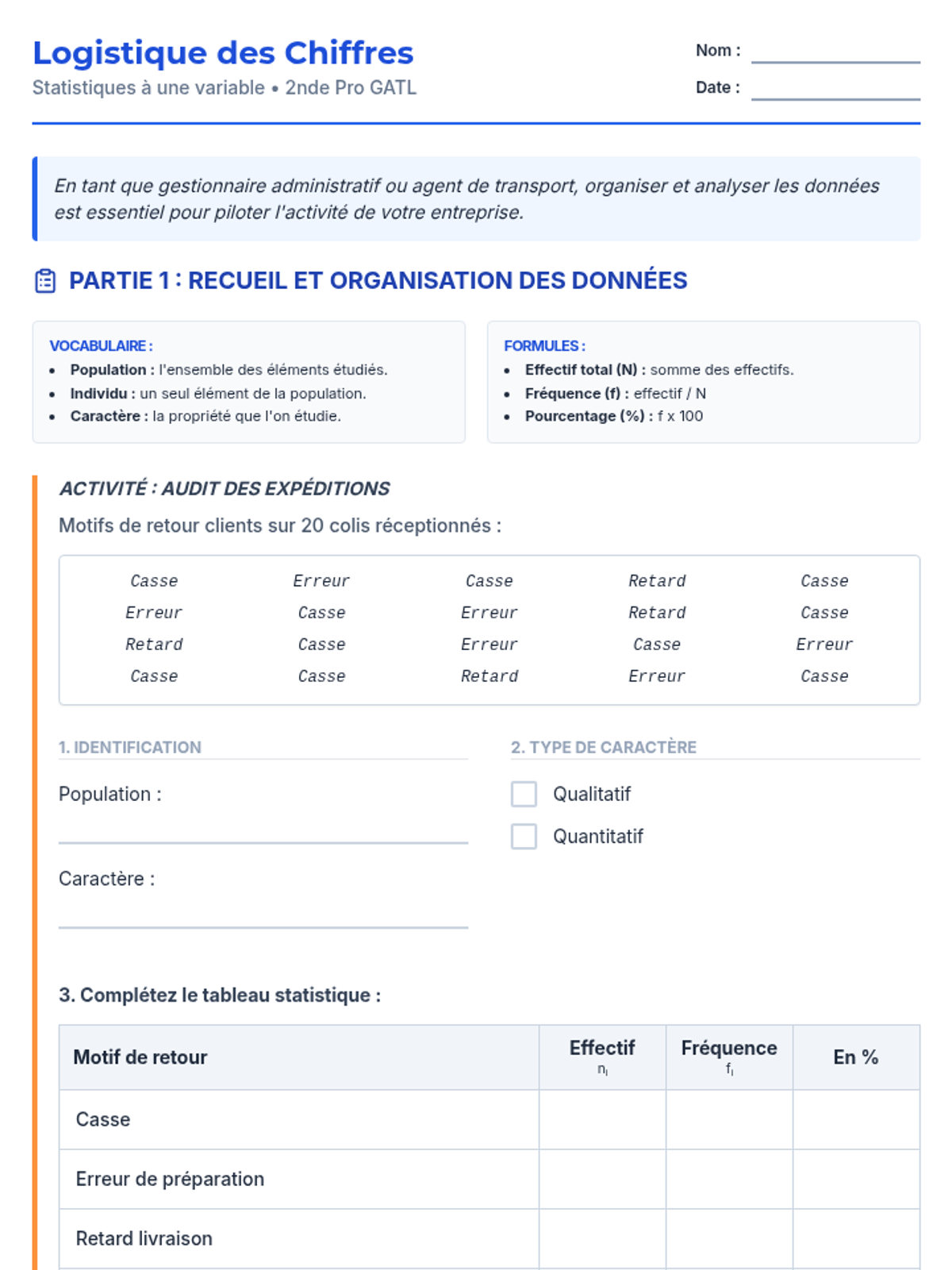The image size is (952, 1270).
Task: Click En % cell for Erreur de préparation
Action: click(856, 1179)
